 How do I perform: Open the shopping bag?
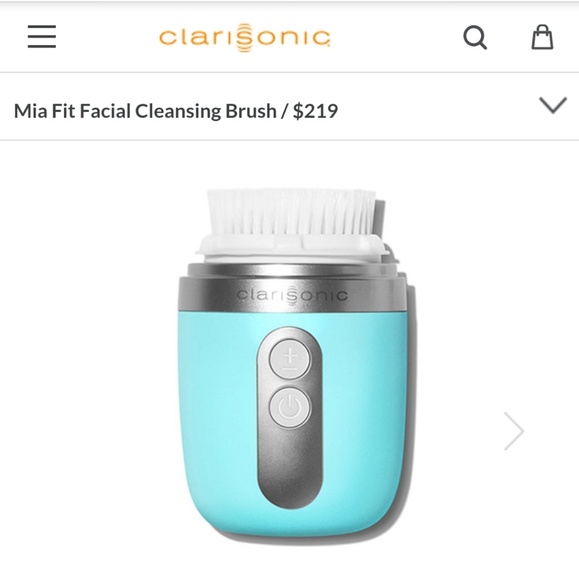tap(542, 37)
